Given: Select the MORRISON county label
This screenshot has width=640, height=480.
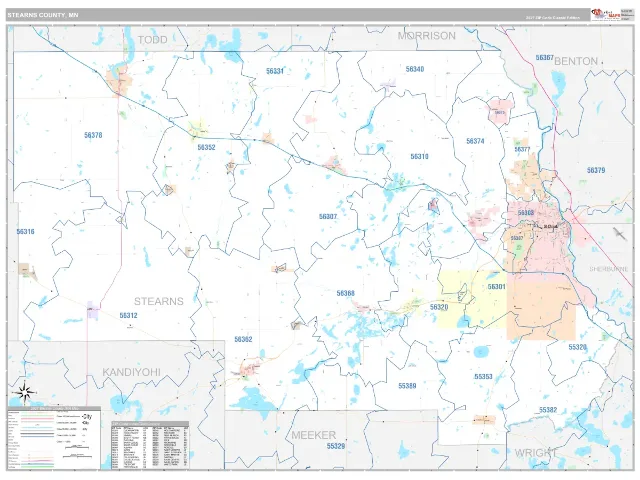Looking at the screenshot, I should click(427, 36).
